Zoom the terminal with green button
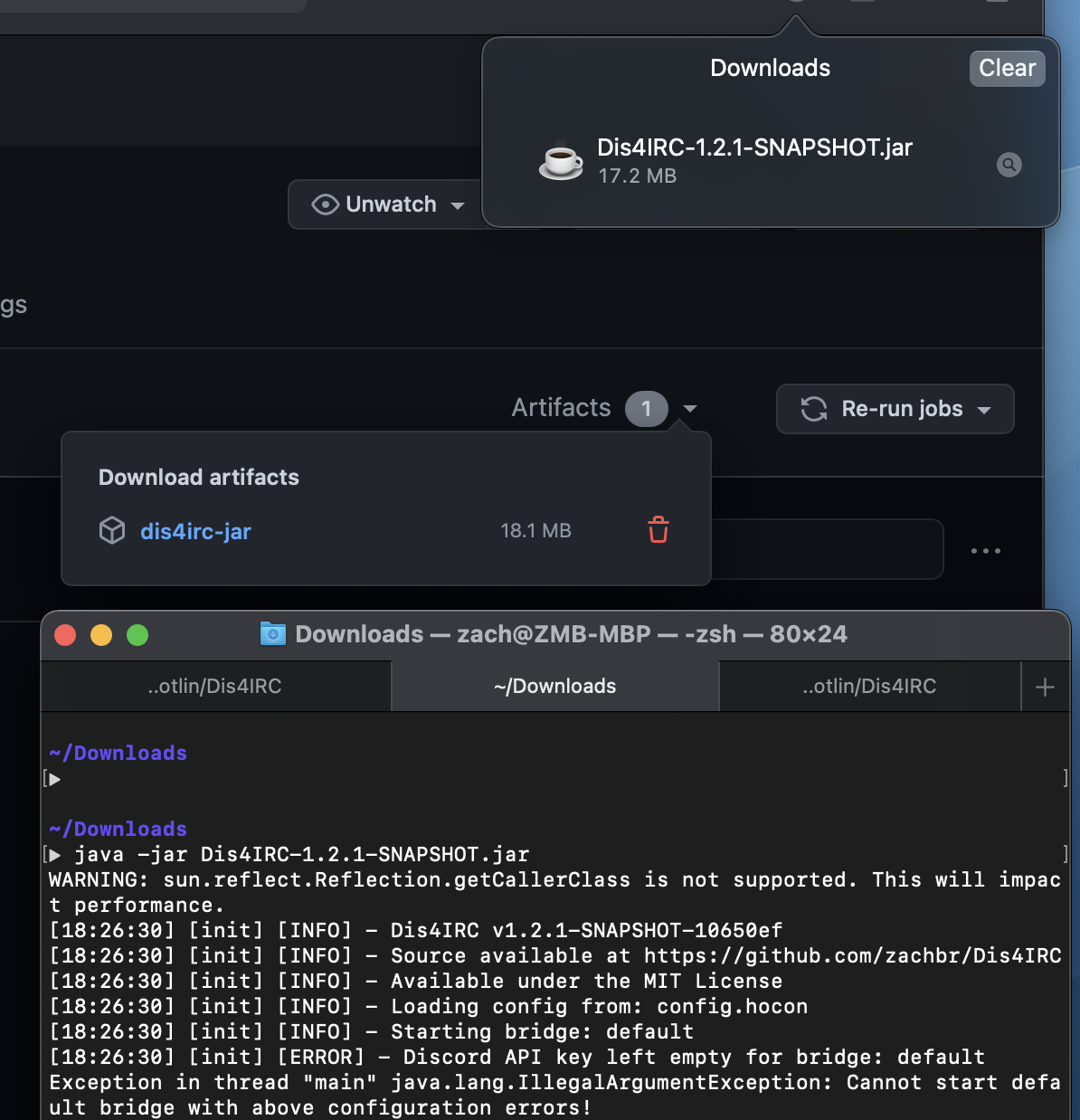 click(x=137, y=635)
